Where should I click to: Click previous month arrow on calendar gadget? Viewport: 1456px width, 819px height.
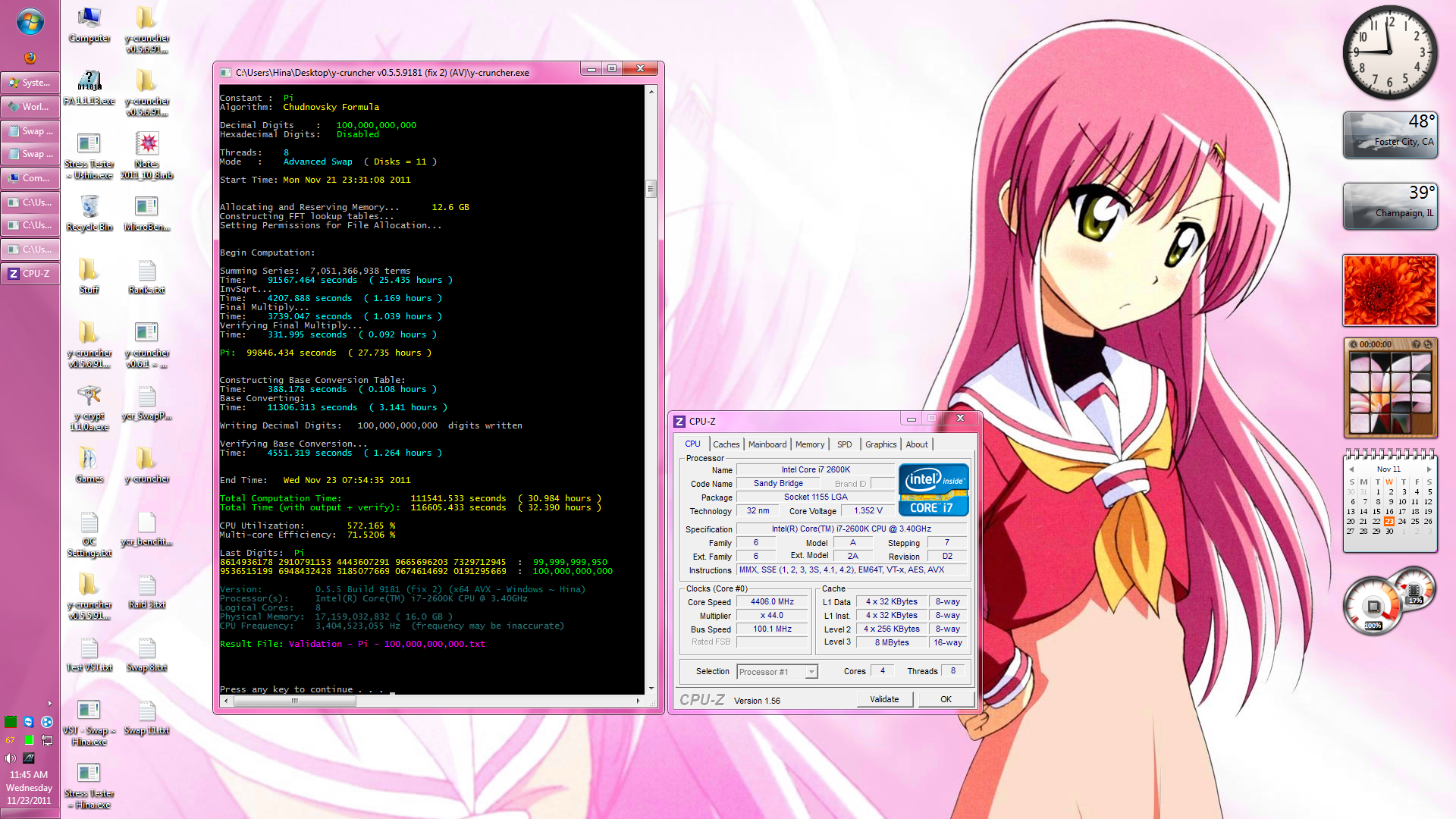pos(1351,469)
